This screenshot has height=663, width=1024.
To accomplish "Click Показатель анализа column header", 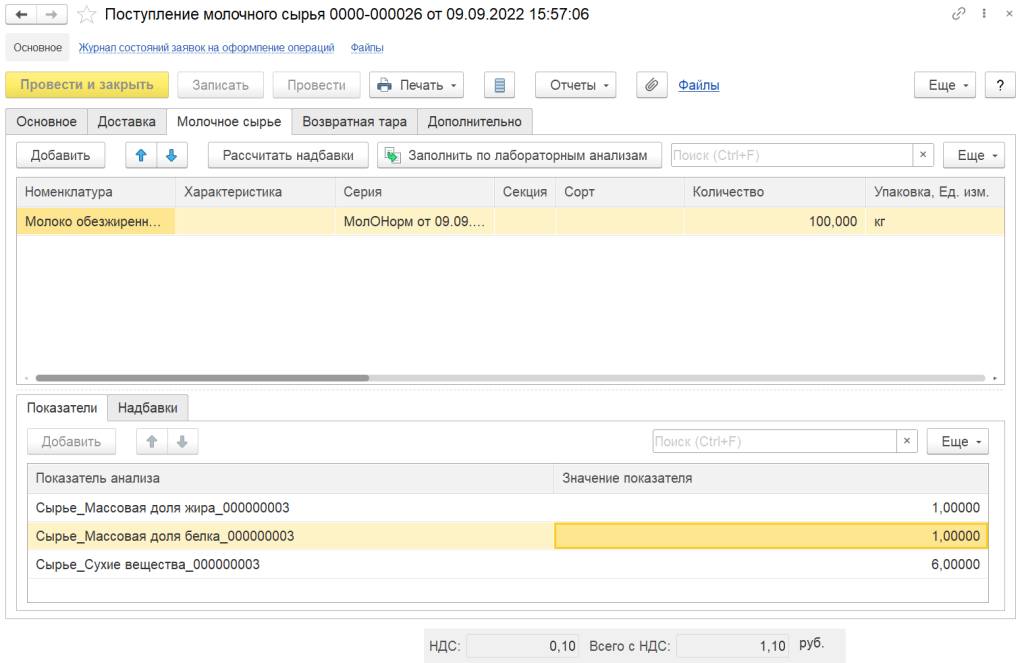I will (291, 478).
